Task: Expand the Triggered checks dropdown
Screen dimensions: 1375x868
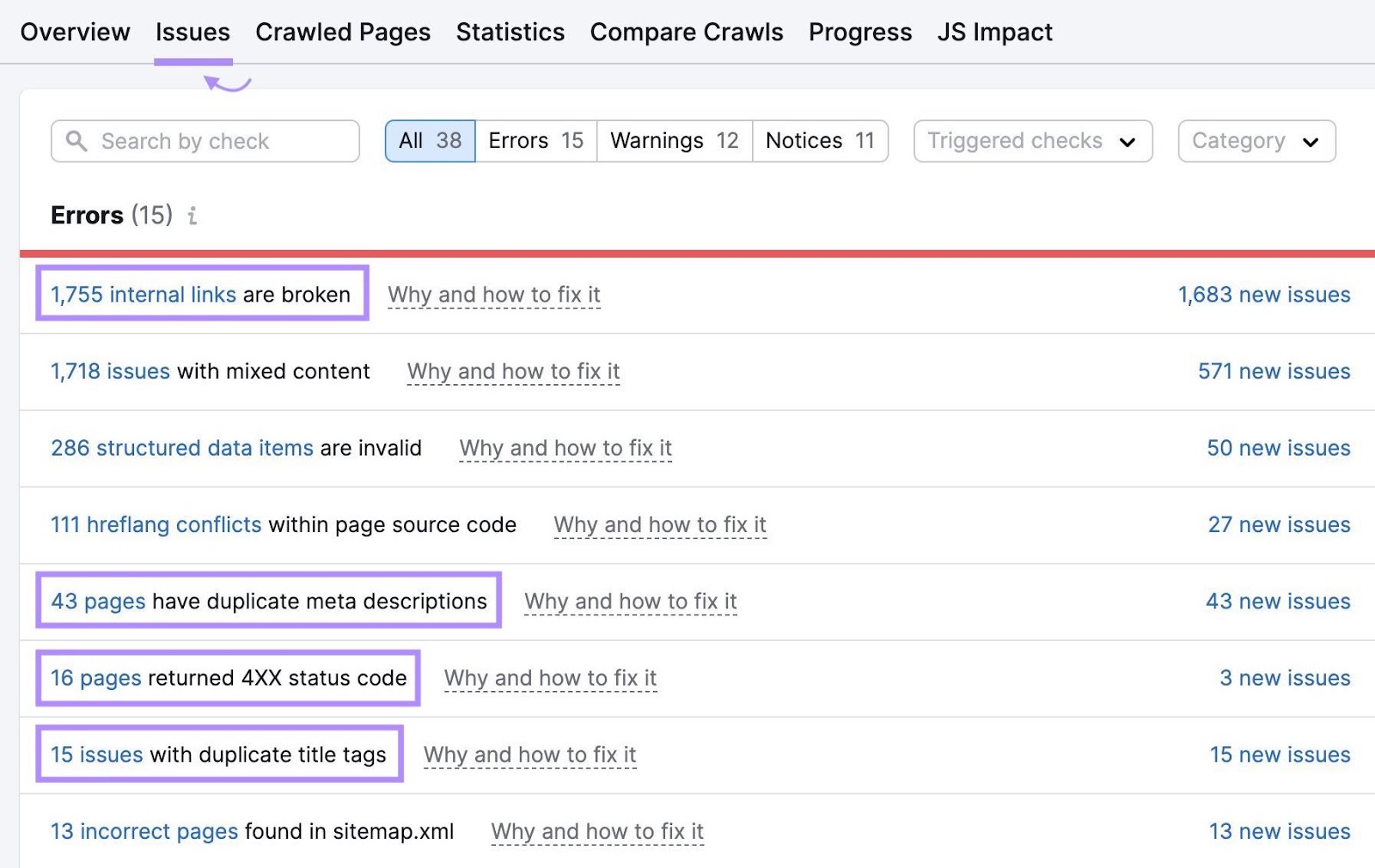Action: (x=1033, y=141)
